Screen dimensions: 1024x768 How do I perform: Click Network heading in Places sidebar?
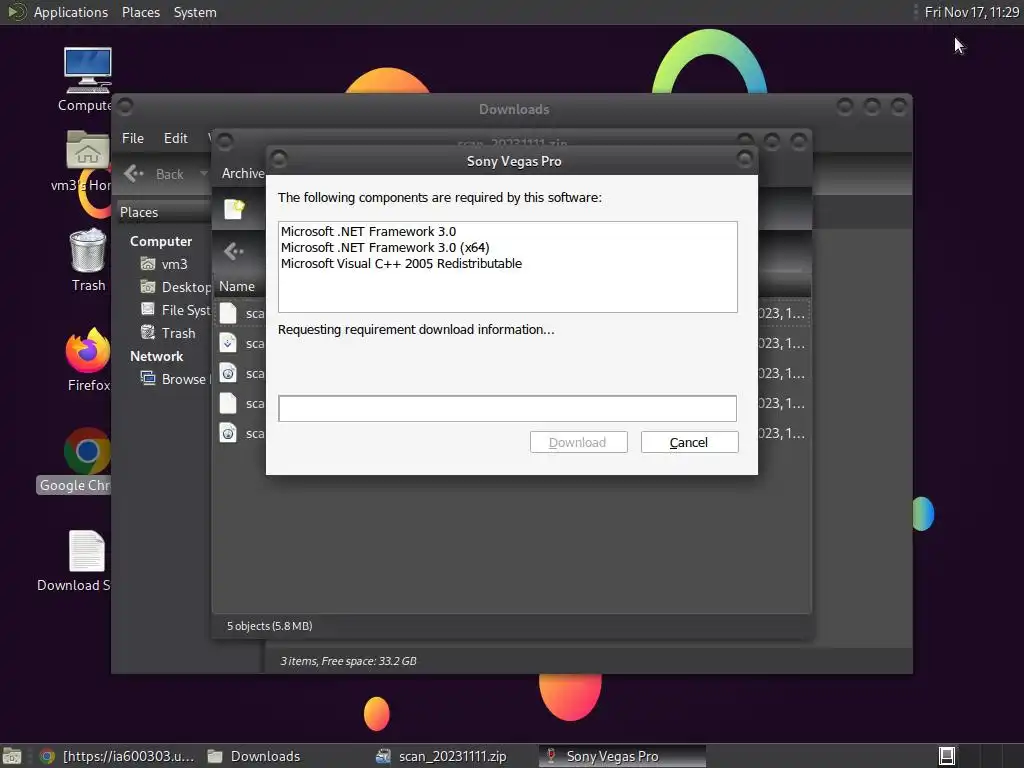coord(157,356)
